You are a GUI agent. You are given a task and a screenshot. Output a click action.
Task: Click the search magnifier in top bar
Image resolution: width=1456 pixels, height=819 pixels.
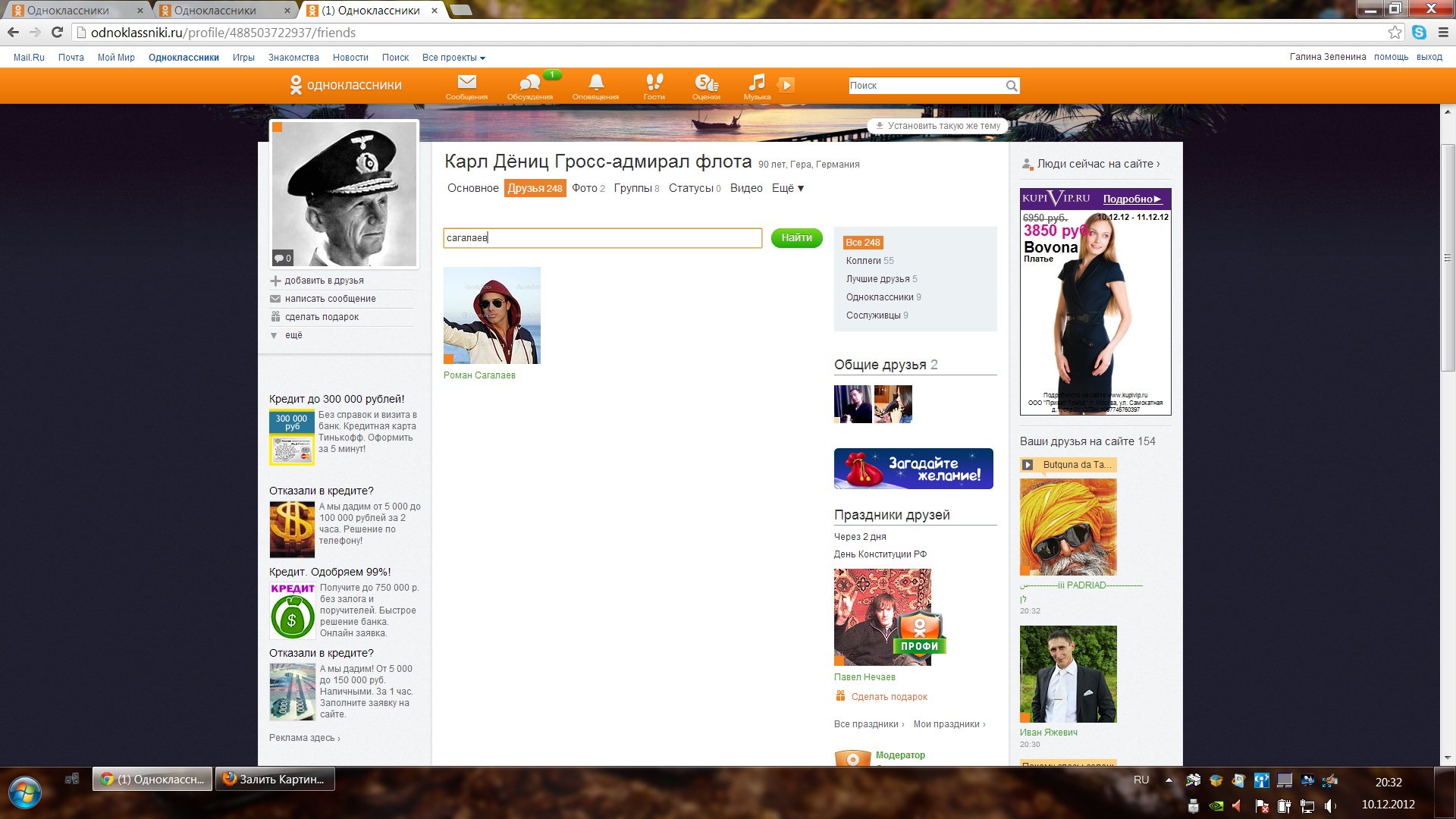1012,86
